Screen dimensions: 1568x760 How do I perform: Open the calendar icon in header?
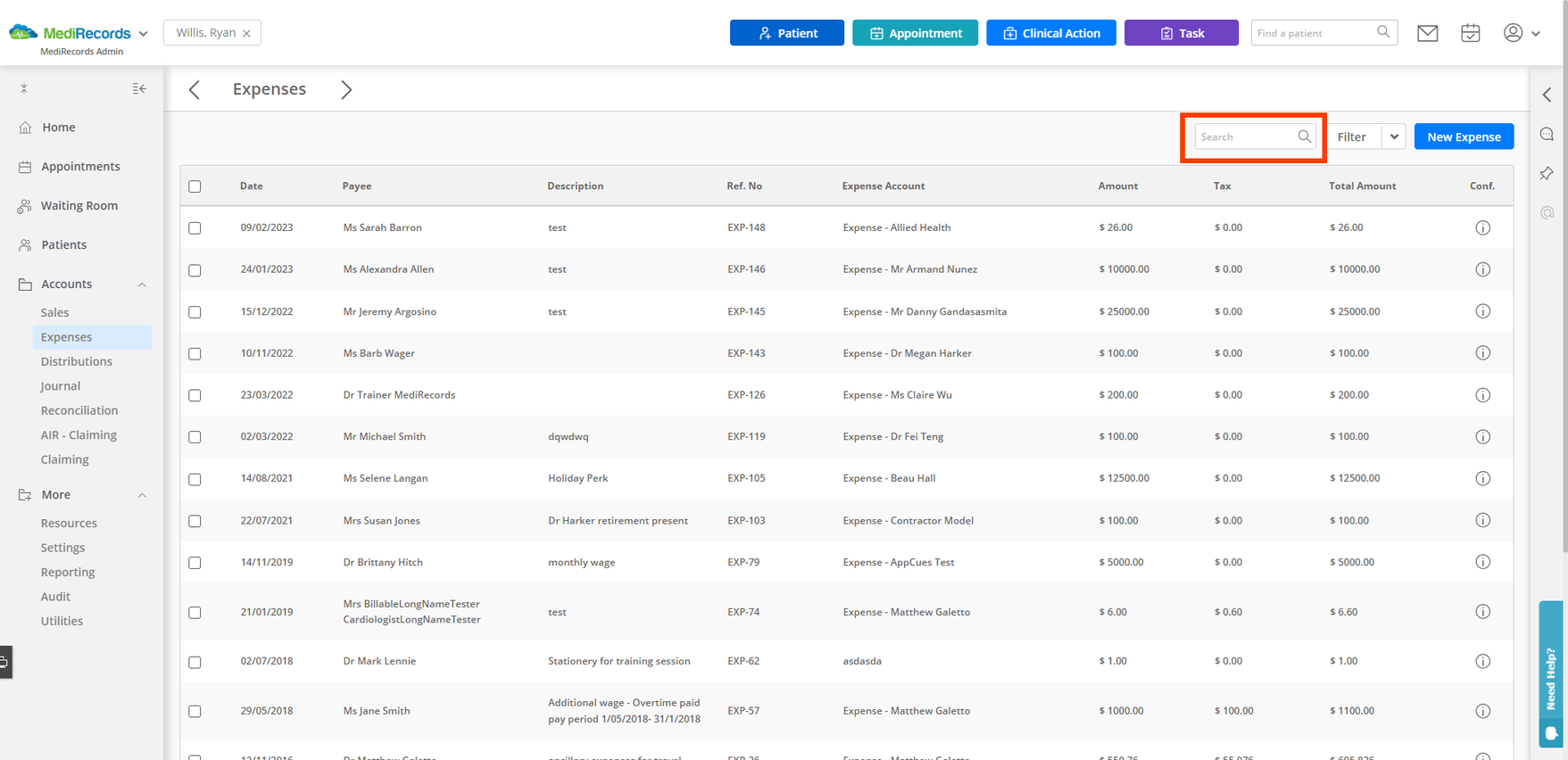[x=1470, y=33]
